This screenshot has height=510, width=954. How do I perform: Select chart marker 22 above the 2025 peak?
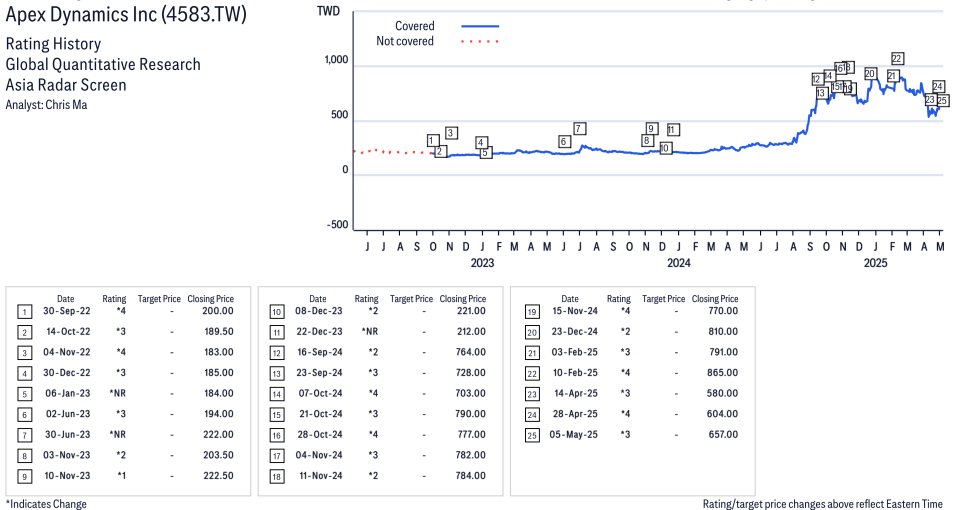897,58
